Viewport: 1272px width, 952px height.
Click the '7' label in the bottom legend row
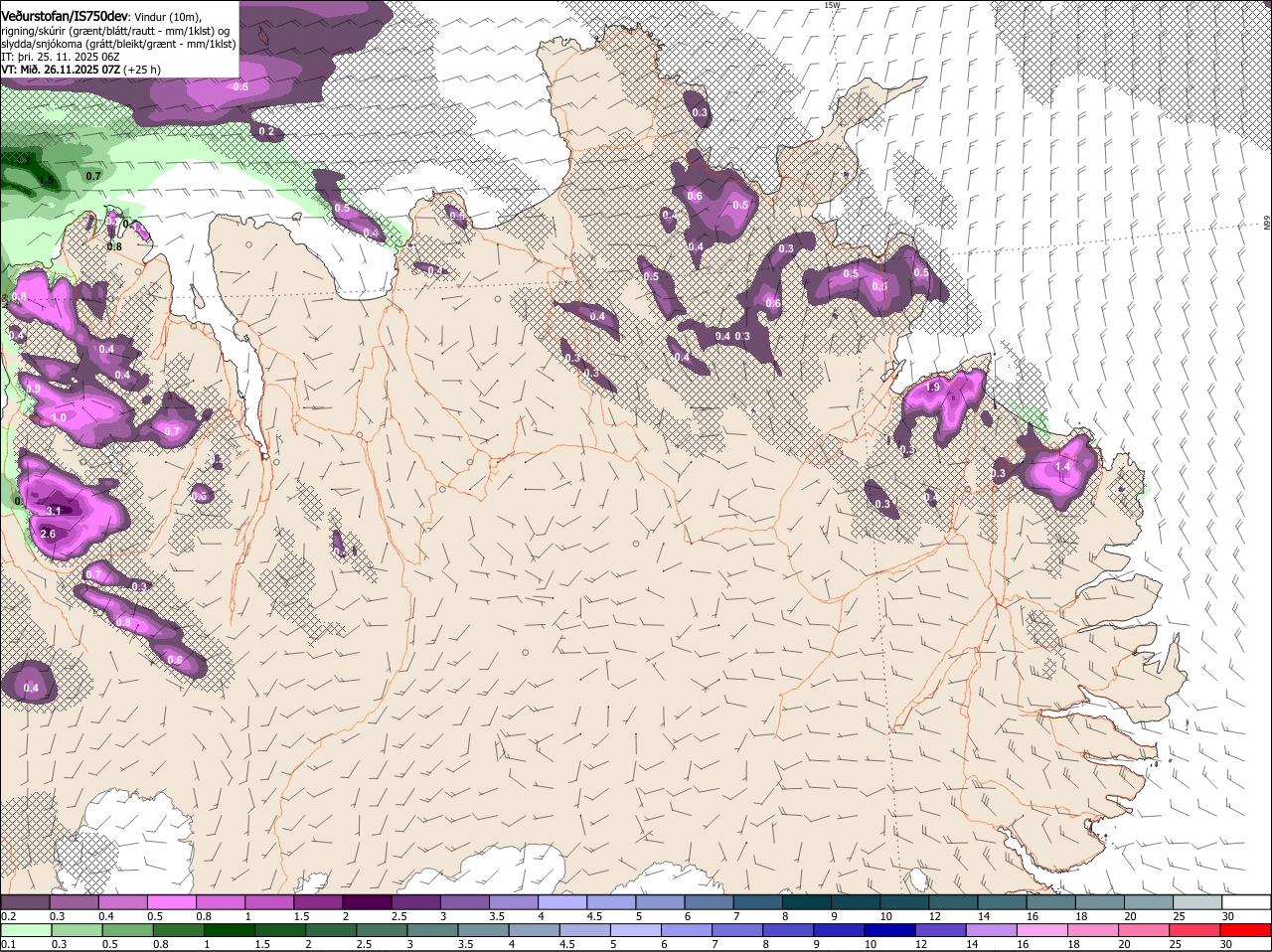tap(715, 944)
